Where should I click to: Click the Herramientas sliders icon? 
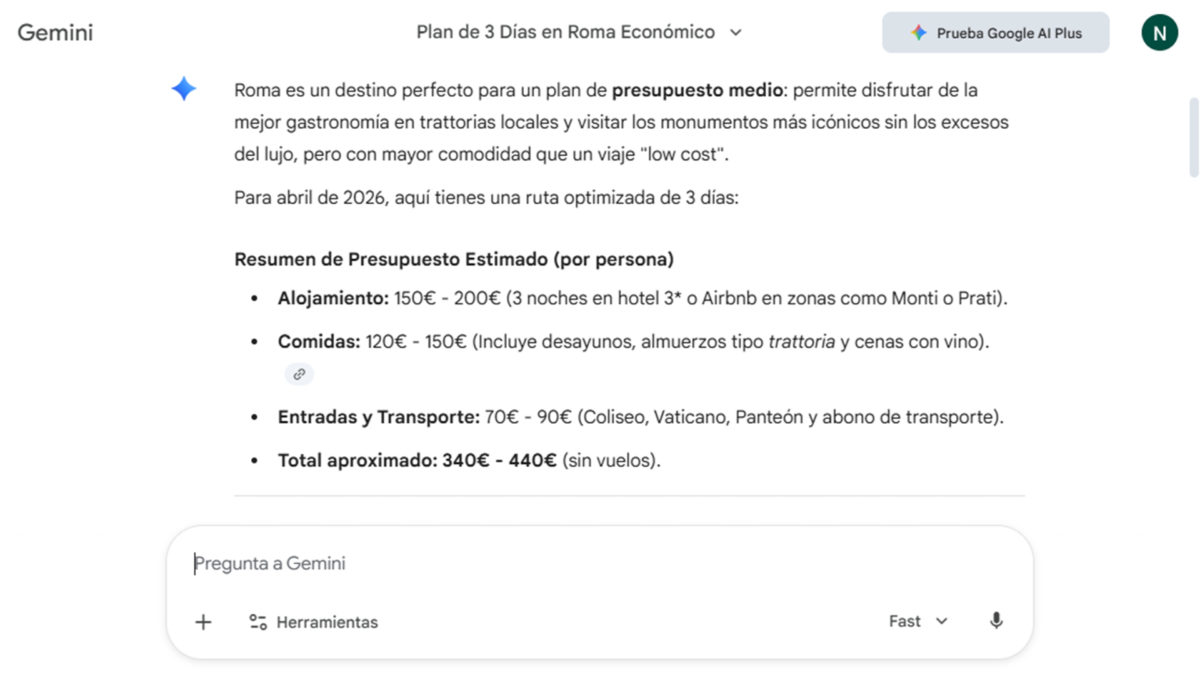[258, 622]
